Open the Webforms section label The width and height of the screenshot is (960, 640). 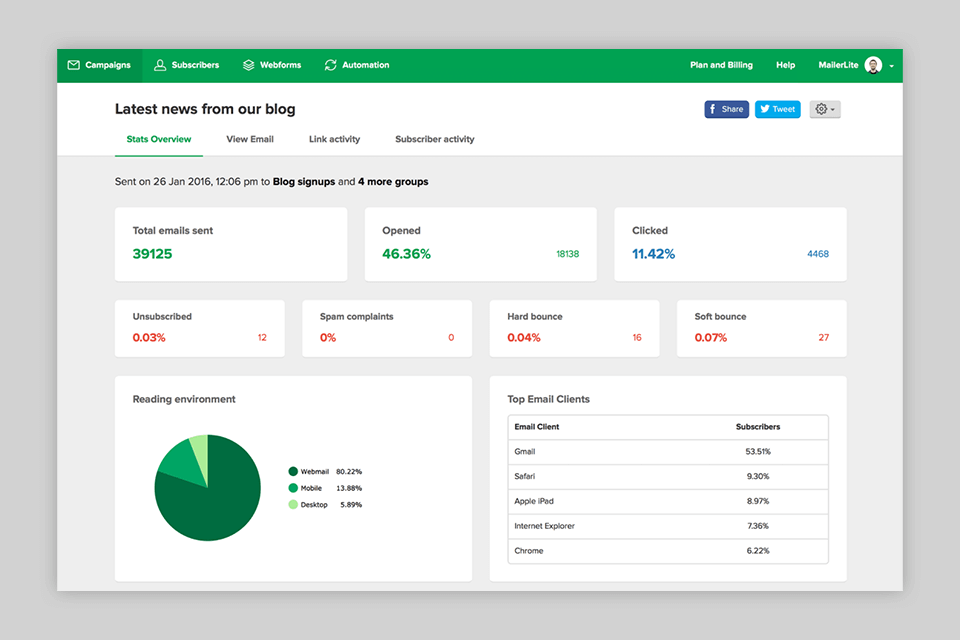tap(280, 65)
